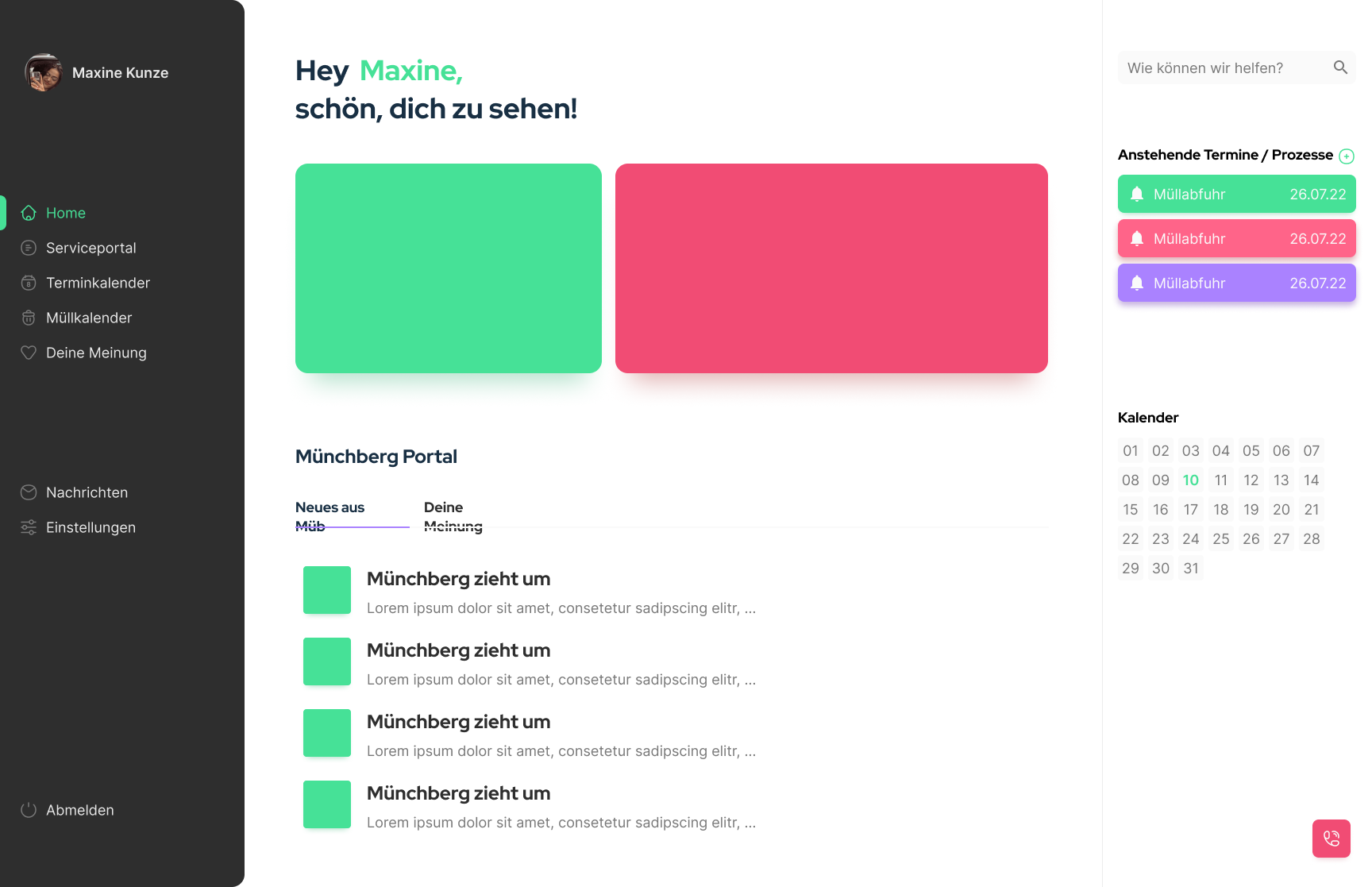The width and height of the screenshot is (1372, 887).
Task: Click the Abmelden power icon
Action: click(29, 810)
